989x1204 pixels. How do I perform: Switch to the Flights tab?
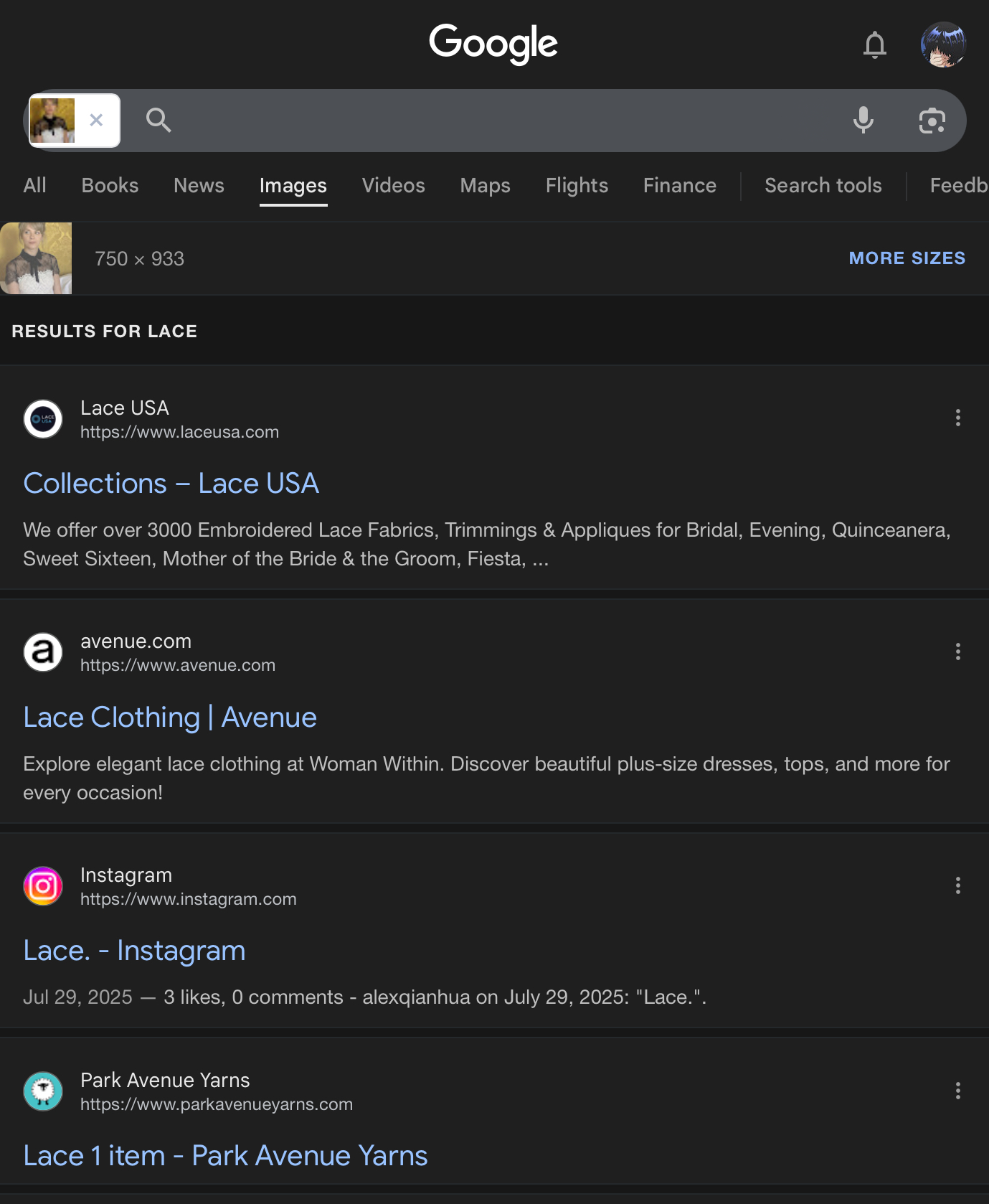click(x=577, y=186)
